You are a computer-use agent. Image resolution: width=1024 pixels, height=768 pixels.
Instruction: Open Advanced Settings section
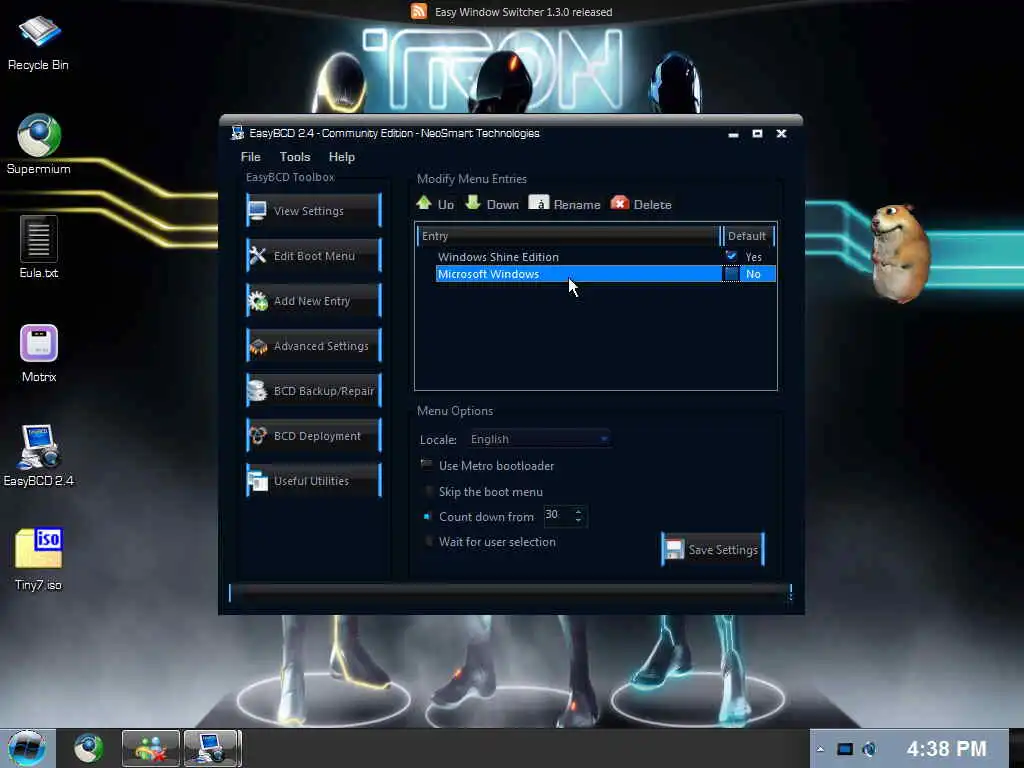314,345
